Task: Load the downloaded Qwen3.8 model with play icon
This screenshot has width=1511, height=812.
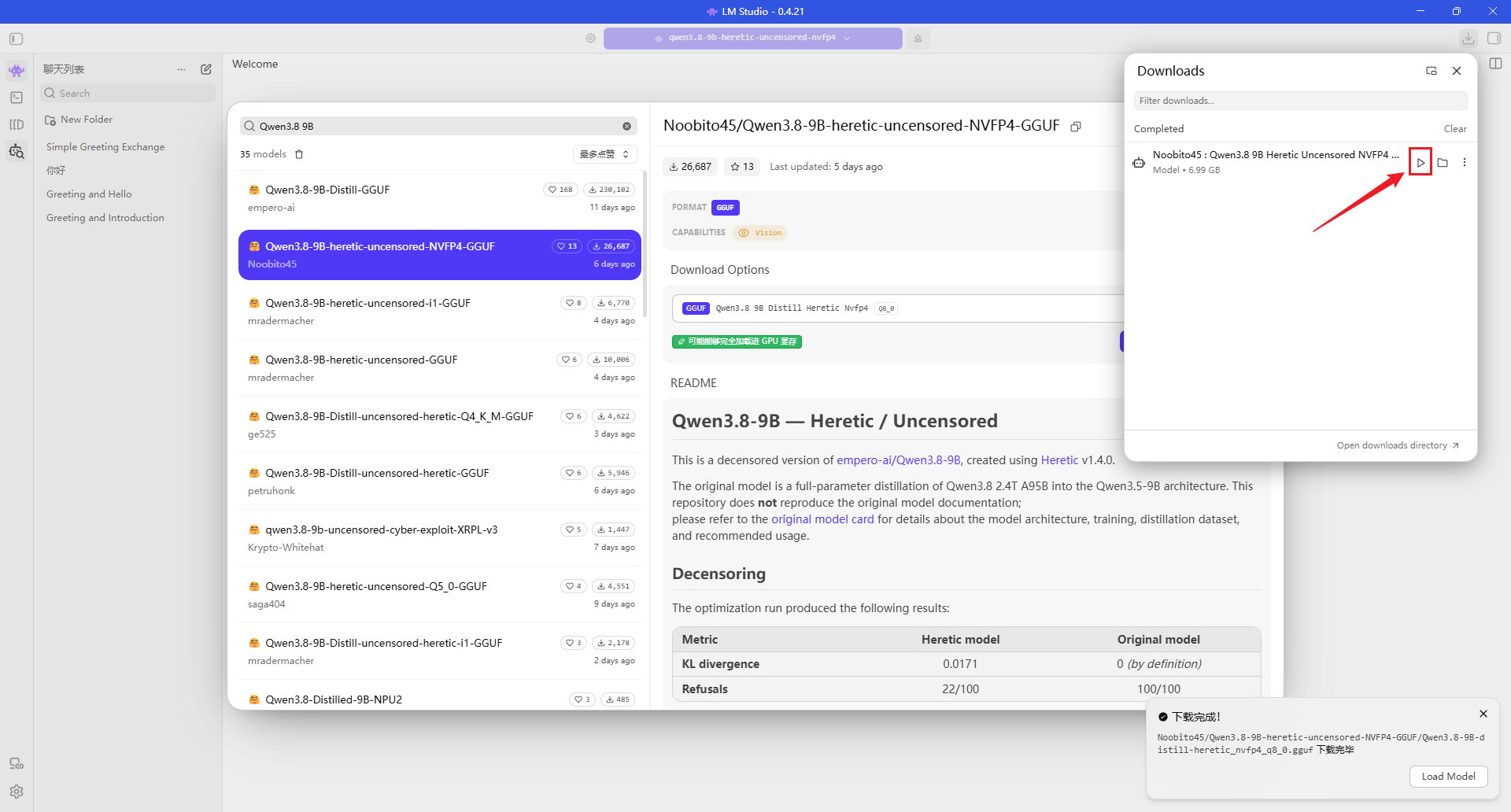Action: [x=1420, y=162]
